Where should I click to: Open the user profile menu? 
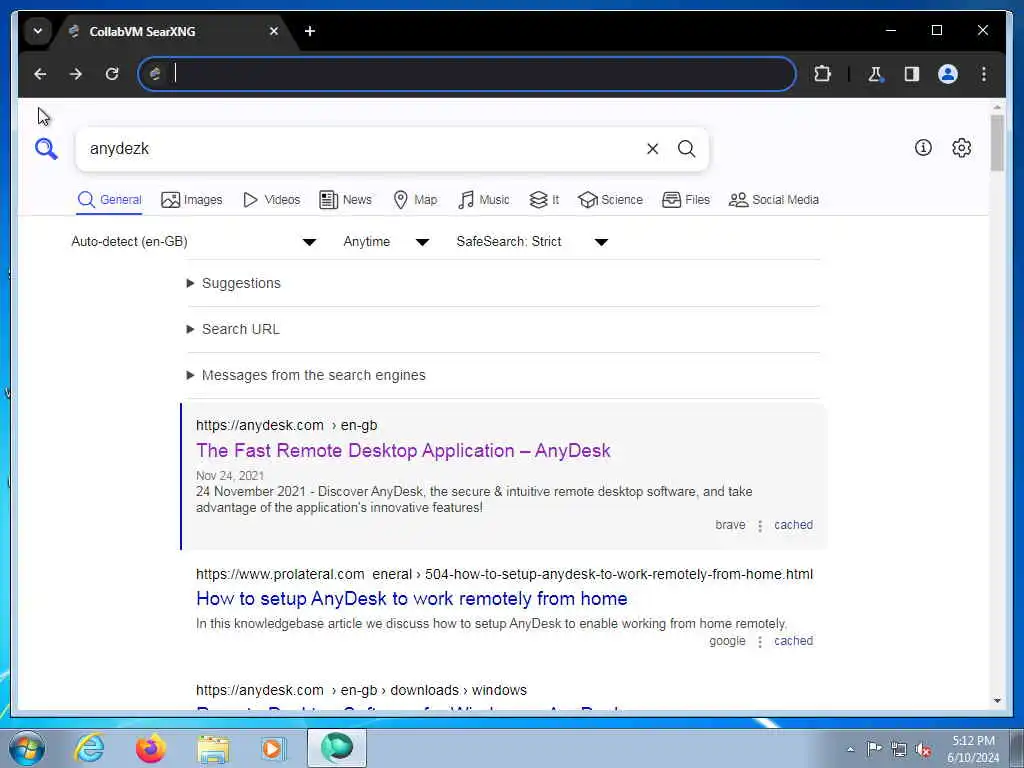coord(948,74)
